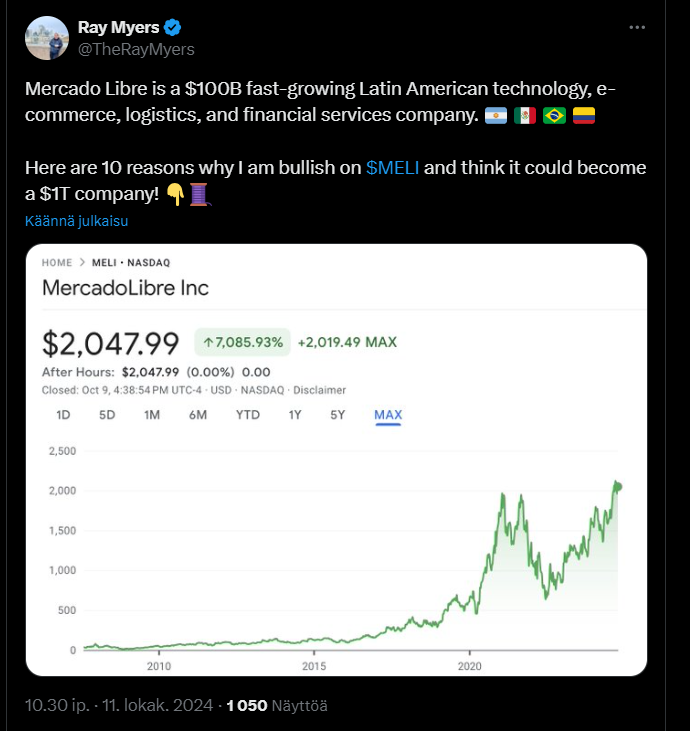This screenshot has width=690, height=731.
Task: Select the 1D chart range tab
Action: (64, 414)
